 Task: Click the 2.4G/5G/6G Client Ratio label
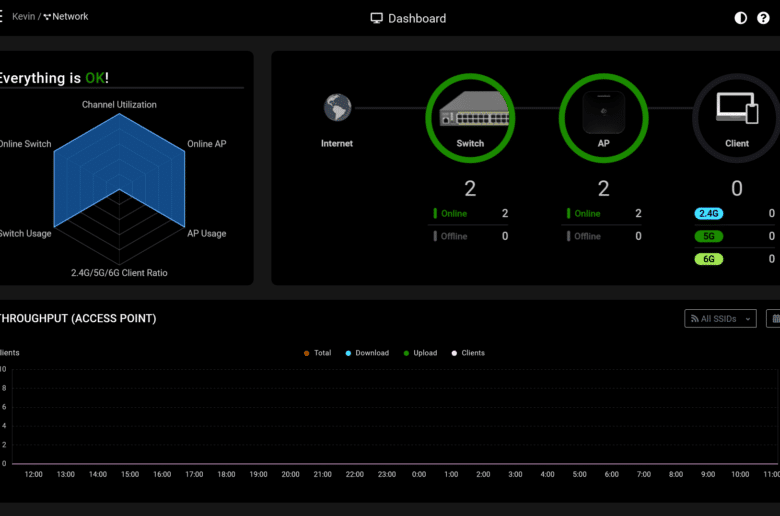[119, 273]
